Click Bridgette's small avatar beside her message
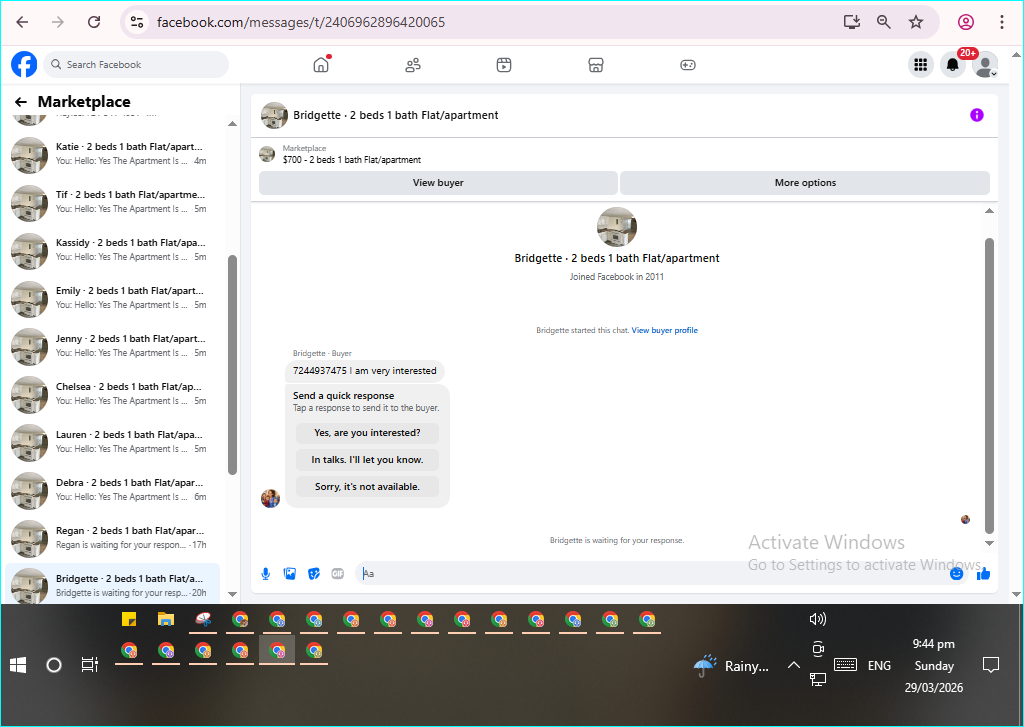Image resolution: width=1024 pixels, height=727 pixels. (x=270, y=498)
